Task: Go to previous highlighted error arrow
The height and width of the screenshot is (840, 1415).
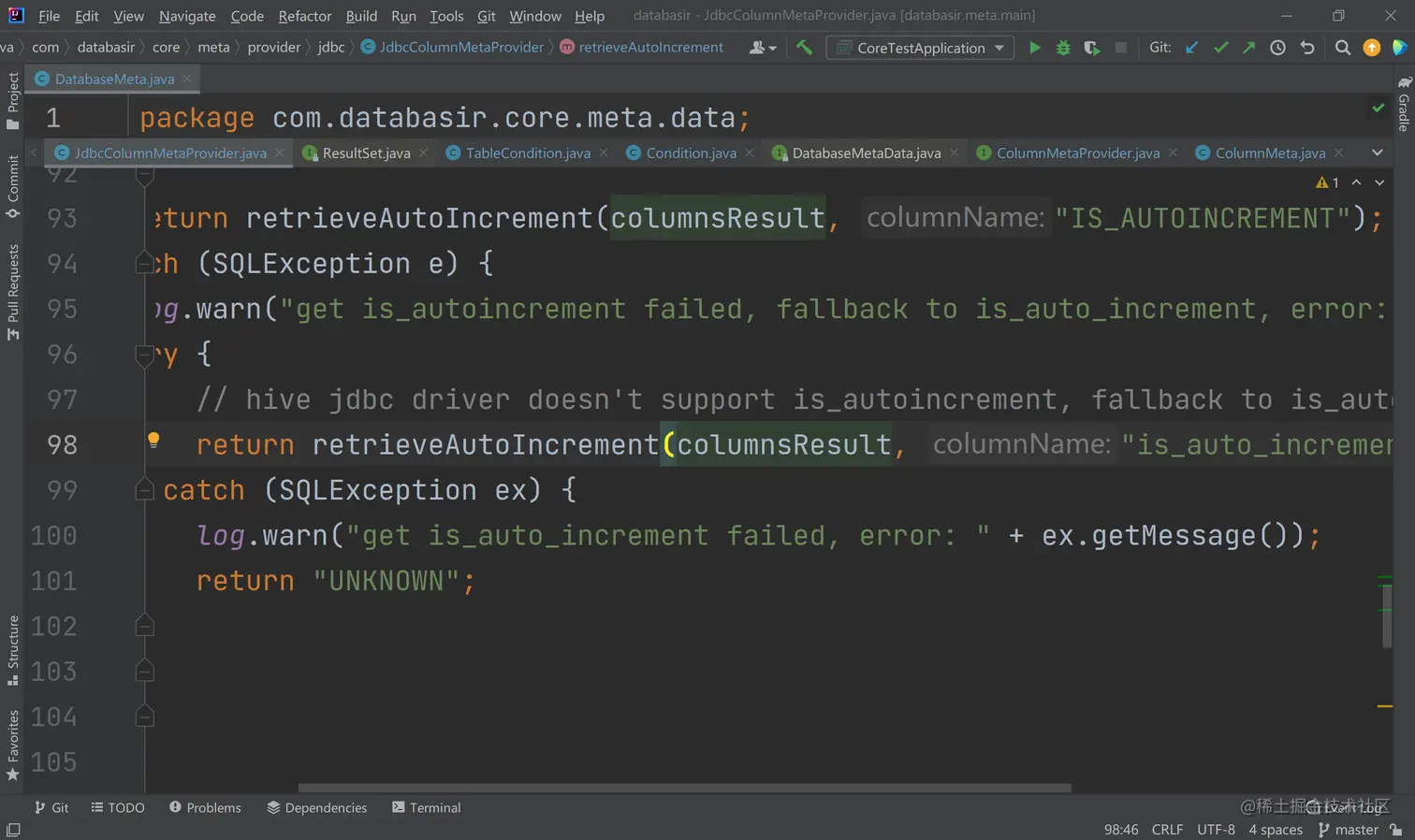Action: click(x=1356, y=182)
